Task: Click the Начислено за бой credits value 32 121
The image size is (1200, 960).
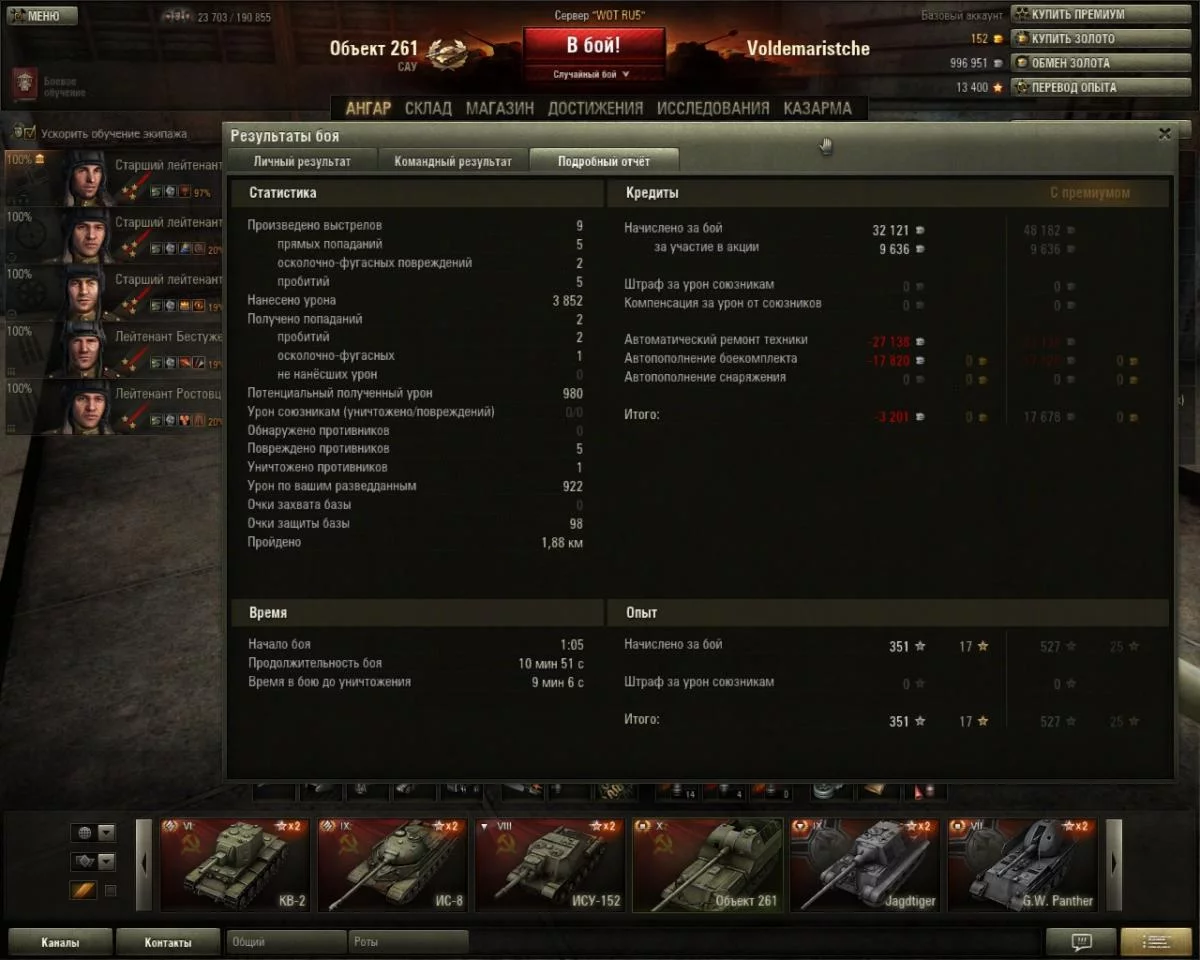Action: coord(890,230)
